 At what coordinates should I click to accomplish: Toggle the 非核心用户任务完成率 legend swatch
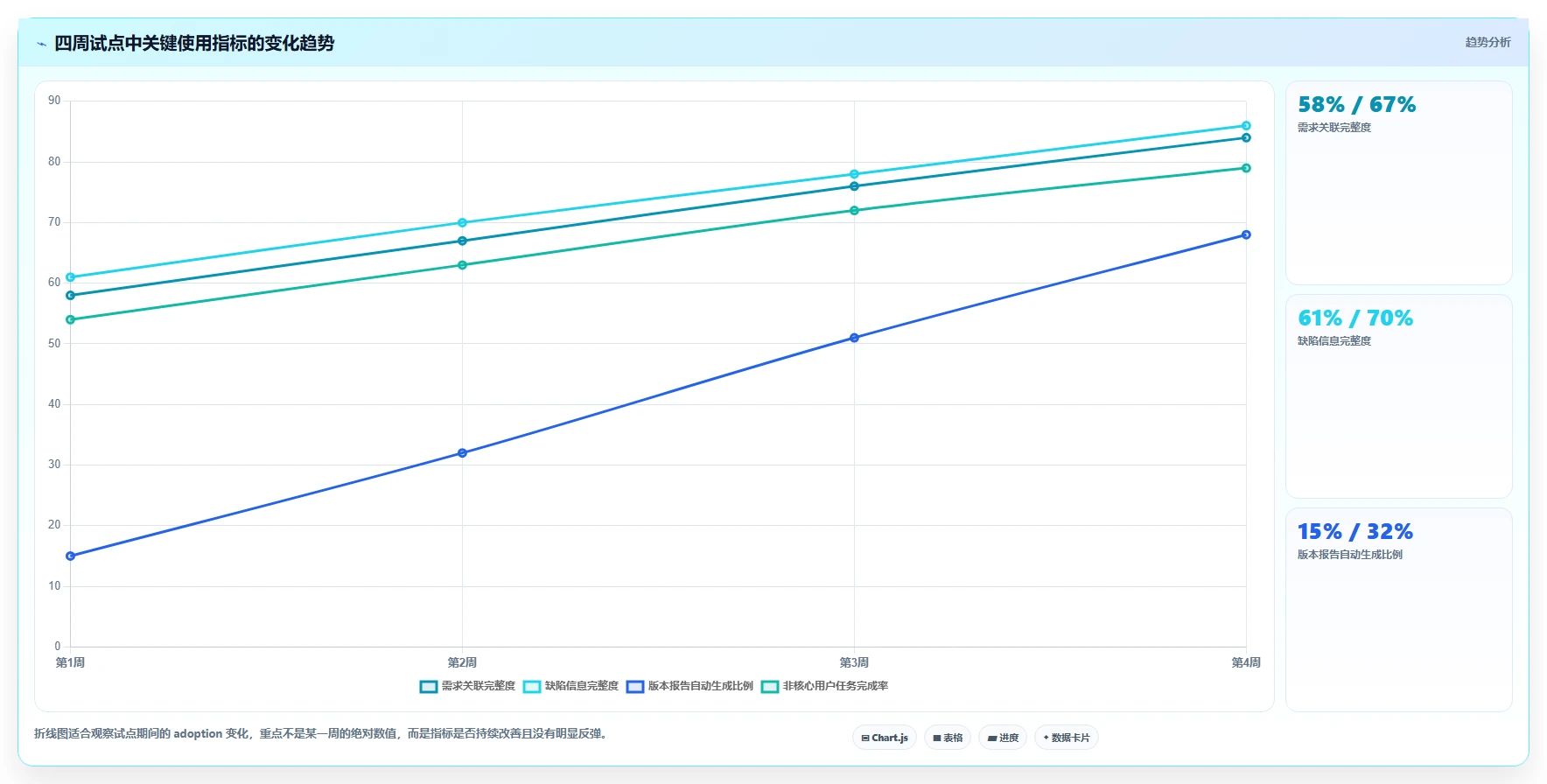click(x=770, y=687)
